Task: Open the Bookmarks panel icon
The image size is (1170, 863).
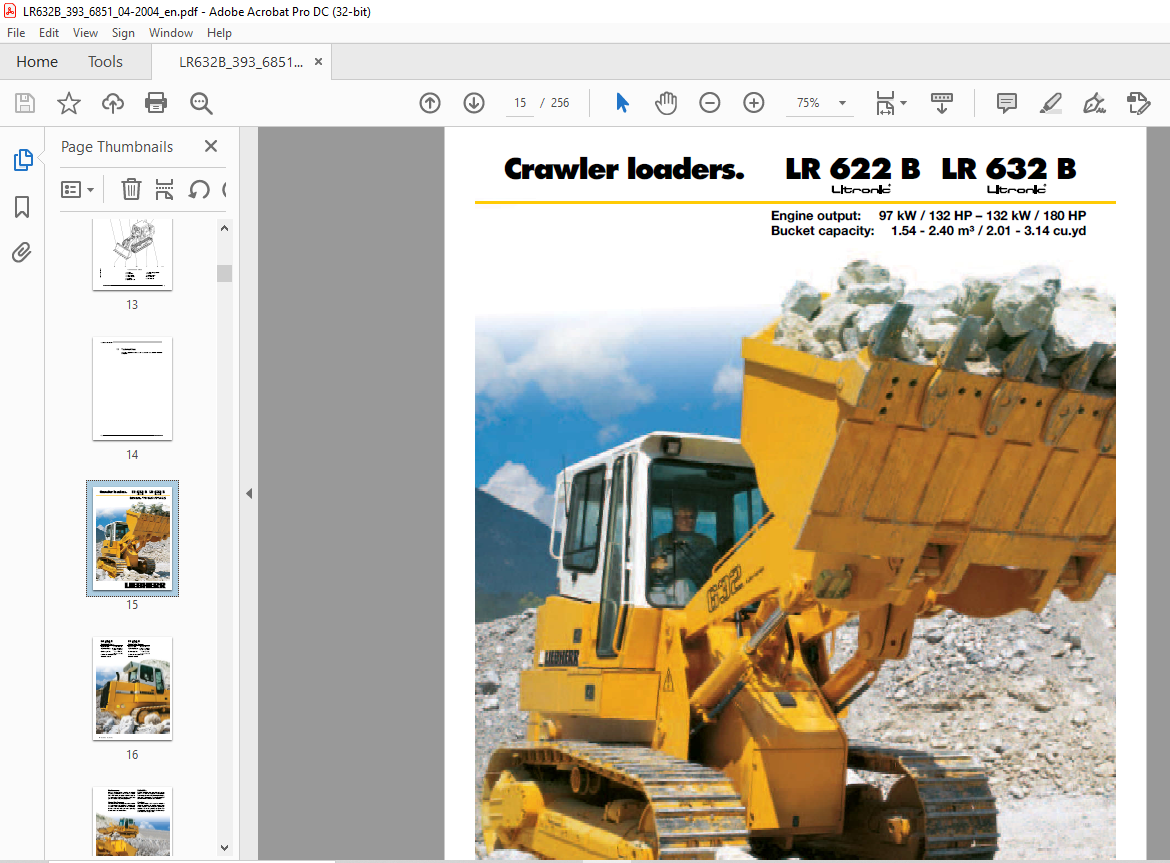Action: [22, 207]
